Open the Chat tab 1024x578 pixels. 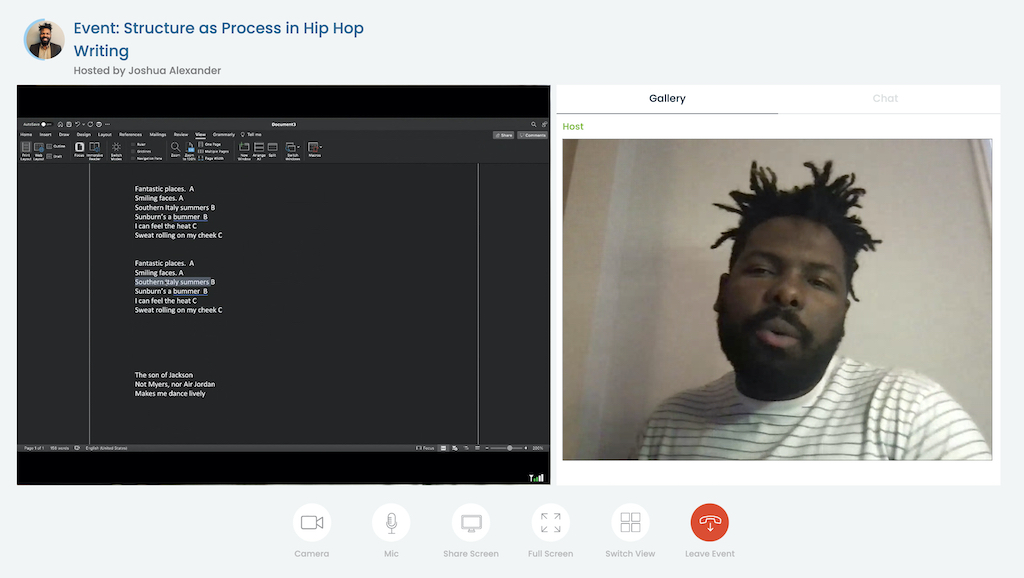(x=885, y=99)
